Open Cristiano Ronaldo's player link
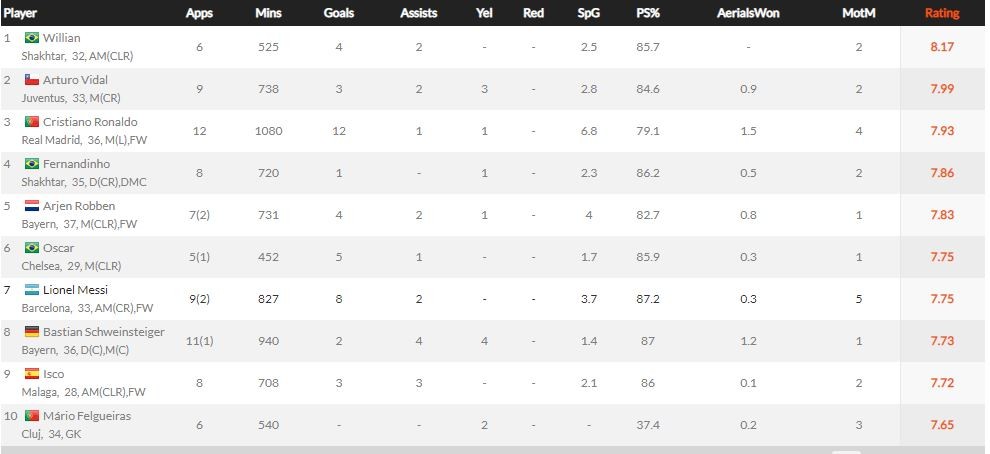 pyautogui.click(x=90, y=122)
